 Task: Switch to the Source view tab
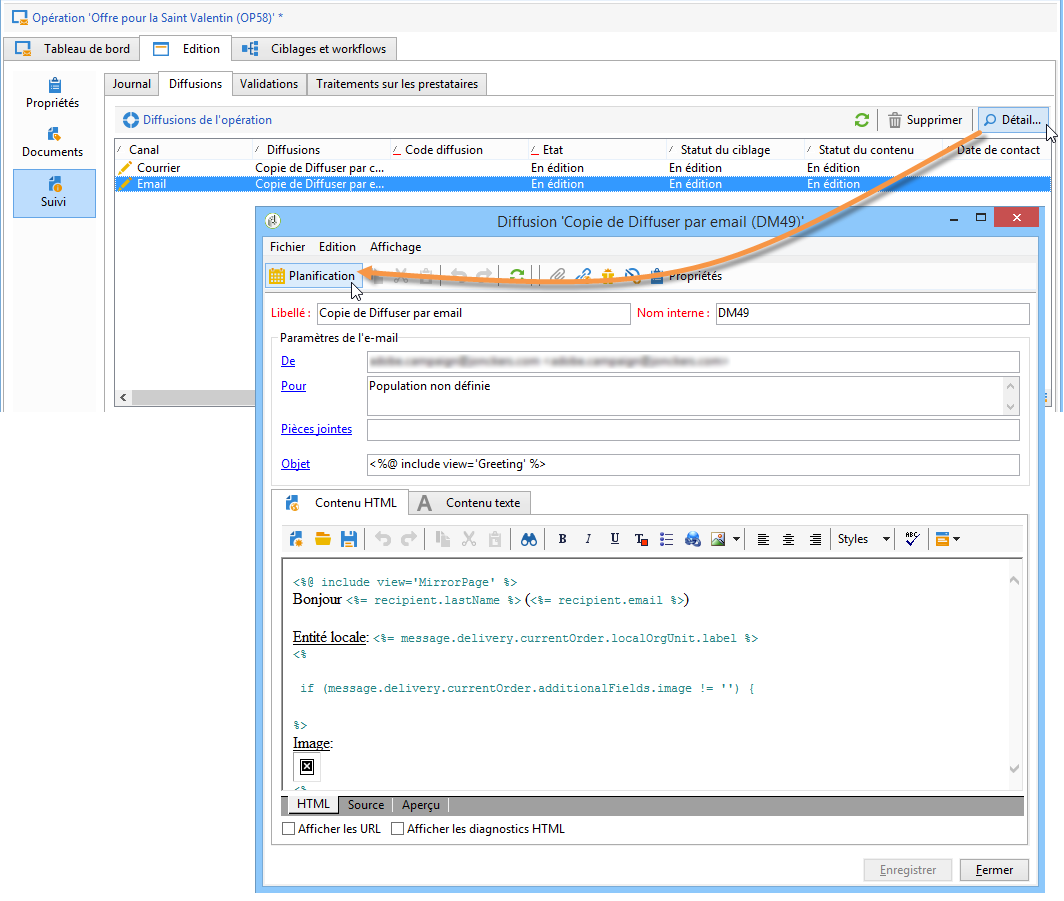366,805
